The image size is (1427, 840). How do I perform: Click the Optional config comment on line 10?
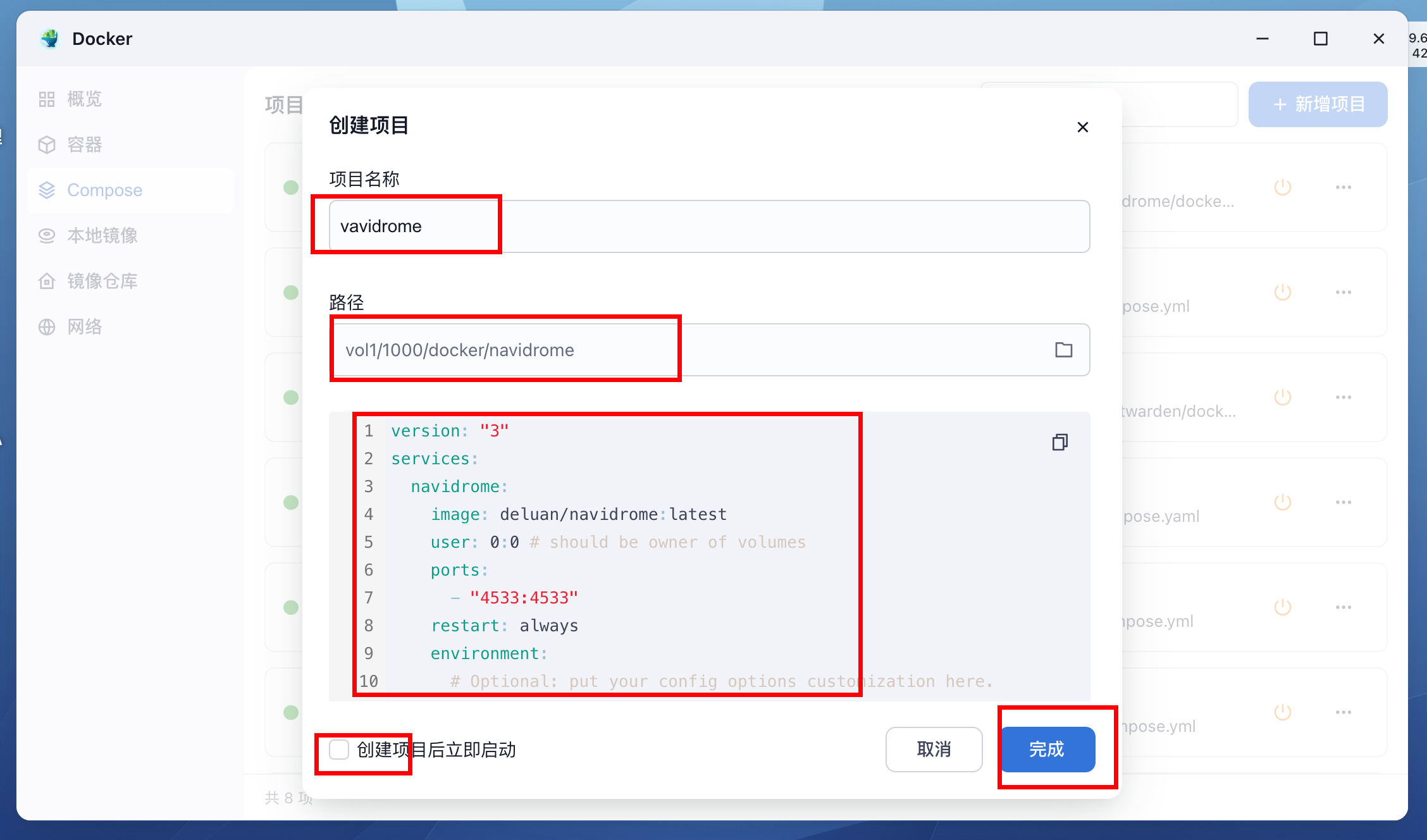[x=721, y=681]
